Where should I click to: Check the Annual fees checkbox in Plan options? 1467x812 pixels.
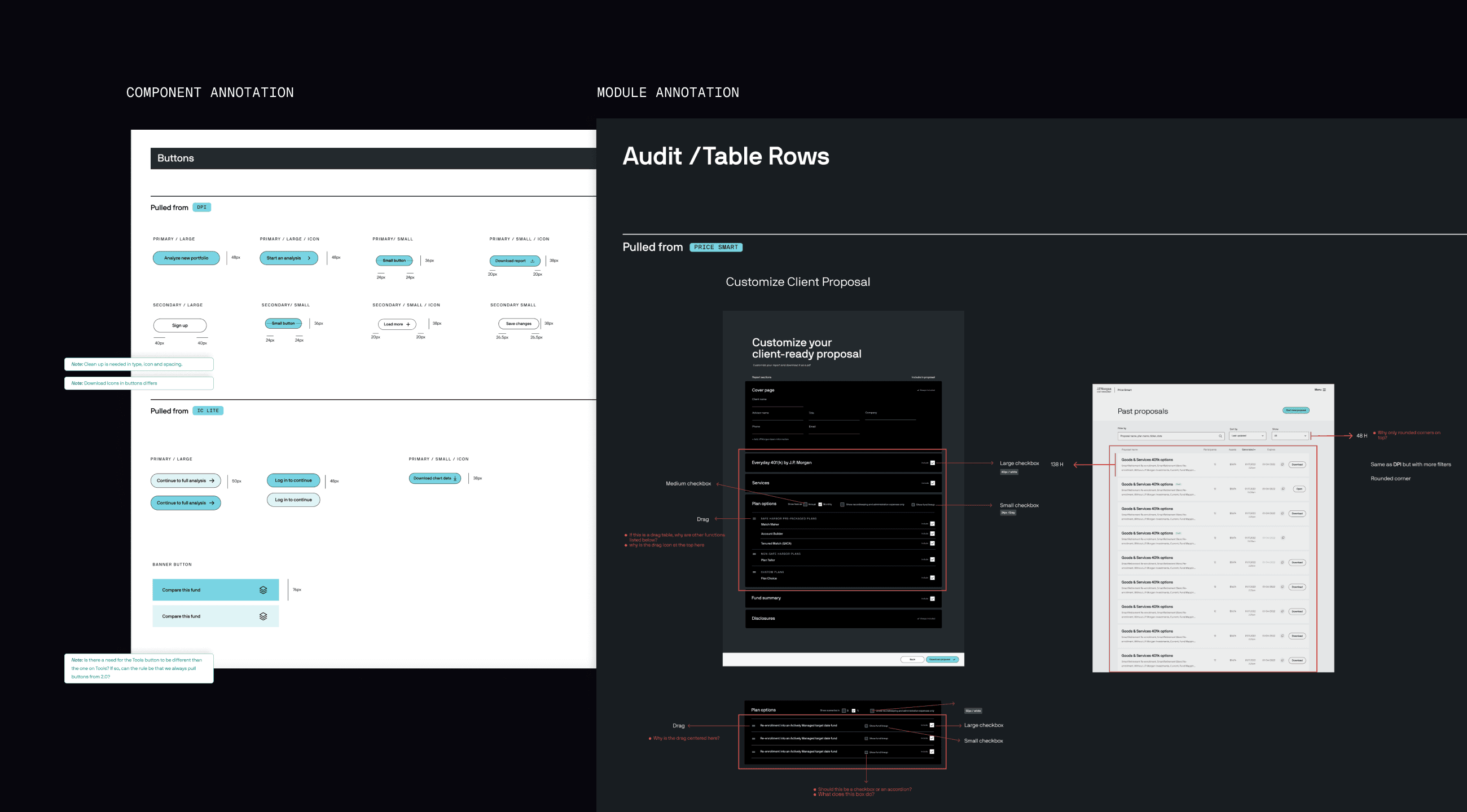[x=805, y=504]
